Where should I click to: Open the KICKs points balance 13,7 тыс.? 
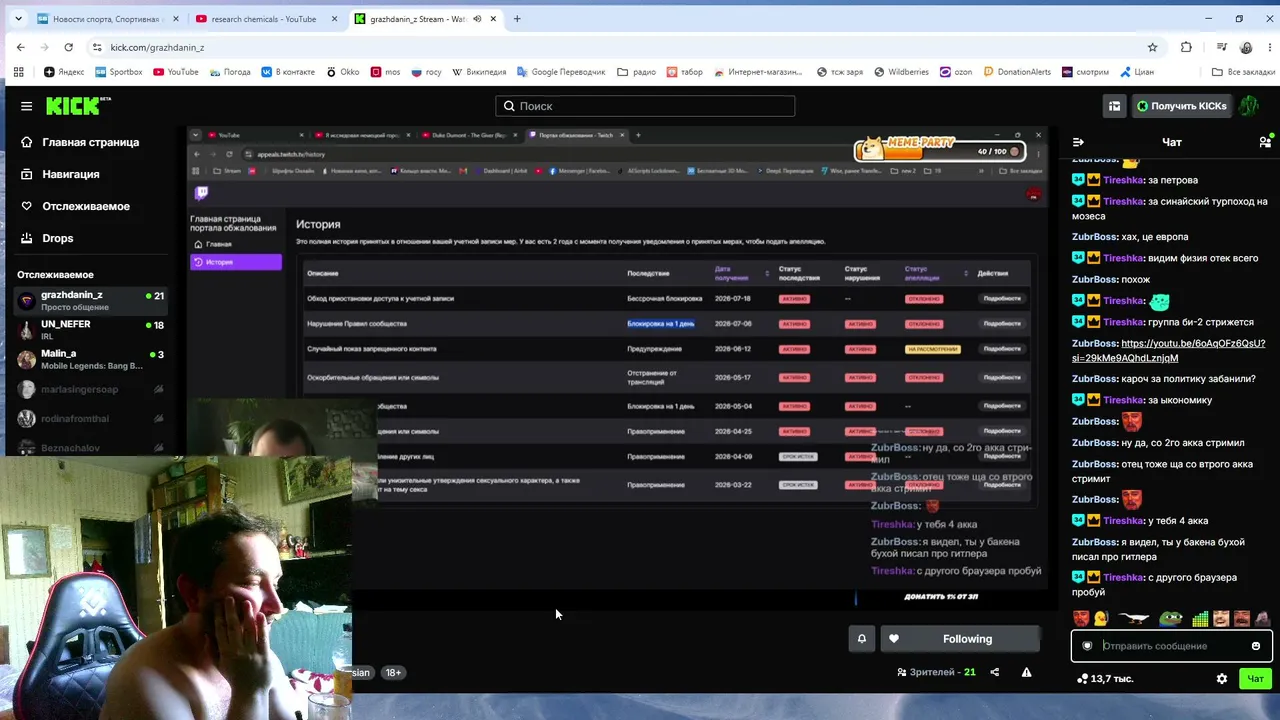point(1104,679)
